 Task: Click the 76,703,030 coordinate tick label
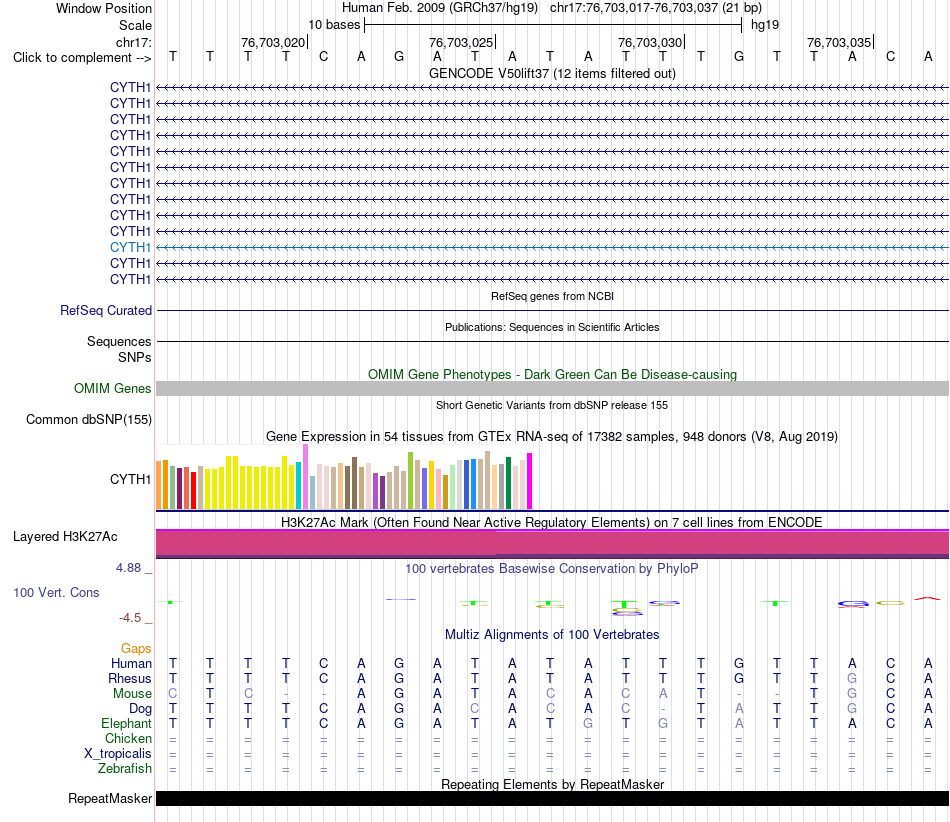tap(650, 42)
